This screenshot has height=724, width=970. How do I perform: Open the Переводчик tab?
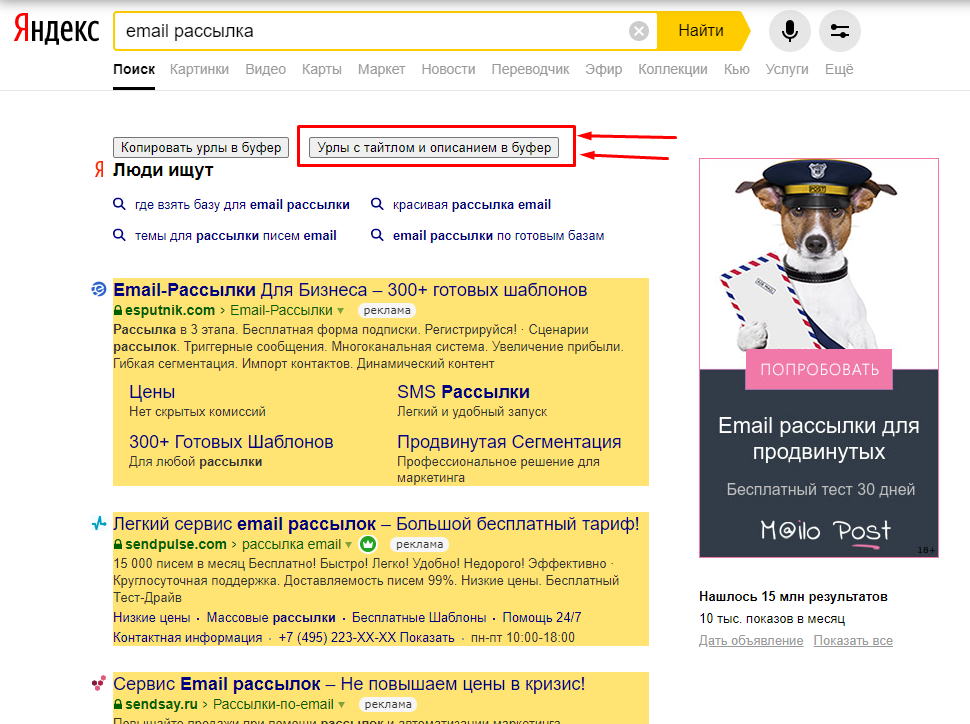click(x=530, y=69)
